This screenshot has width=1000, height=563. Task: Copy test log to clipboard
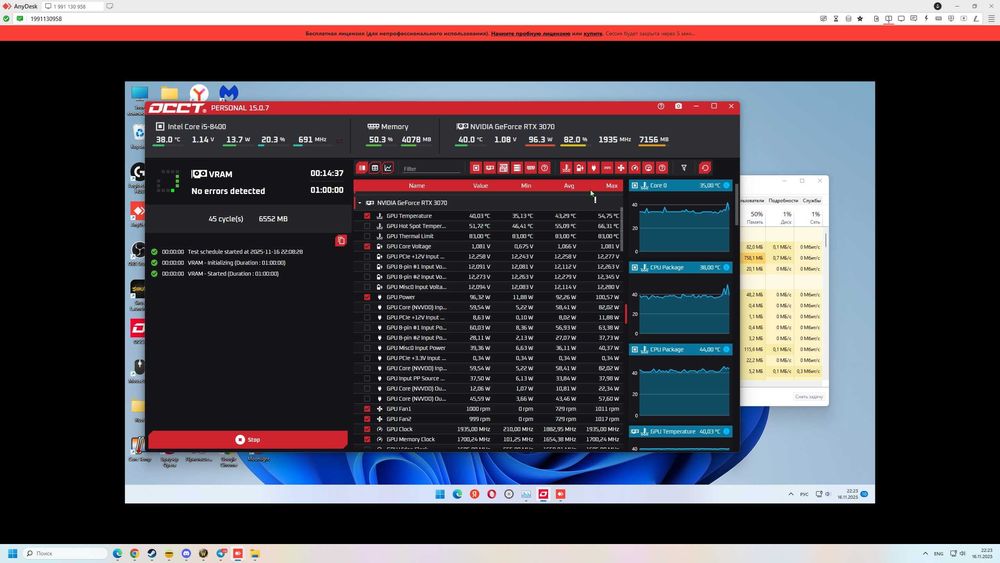click(341, 240)
